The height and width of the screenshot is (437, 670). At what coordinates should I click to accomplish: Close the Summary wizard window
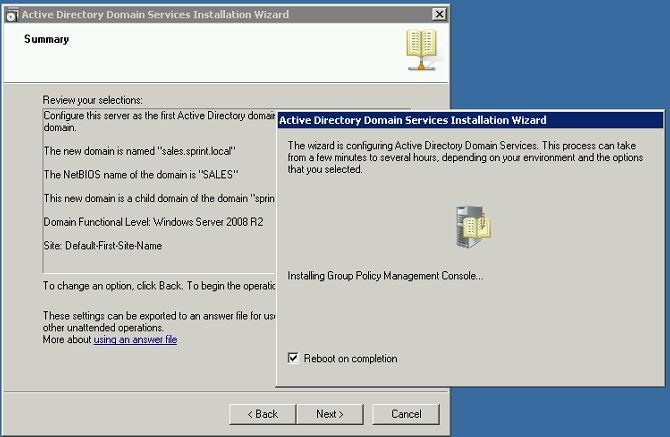coord(439,15)
